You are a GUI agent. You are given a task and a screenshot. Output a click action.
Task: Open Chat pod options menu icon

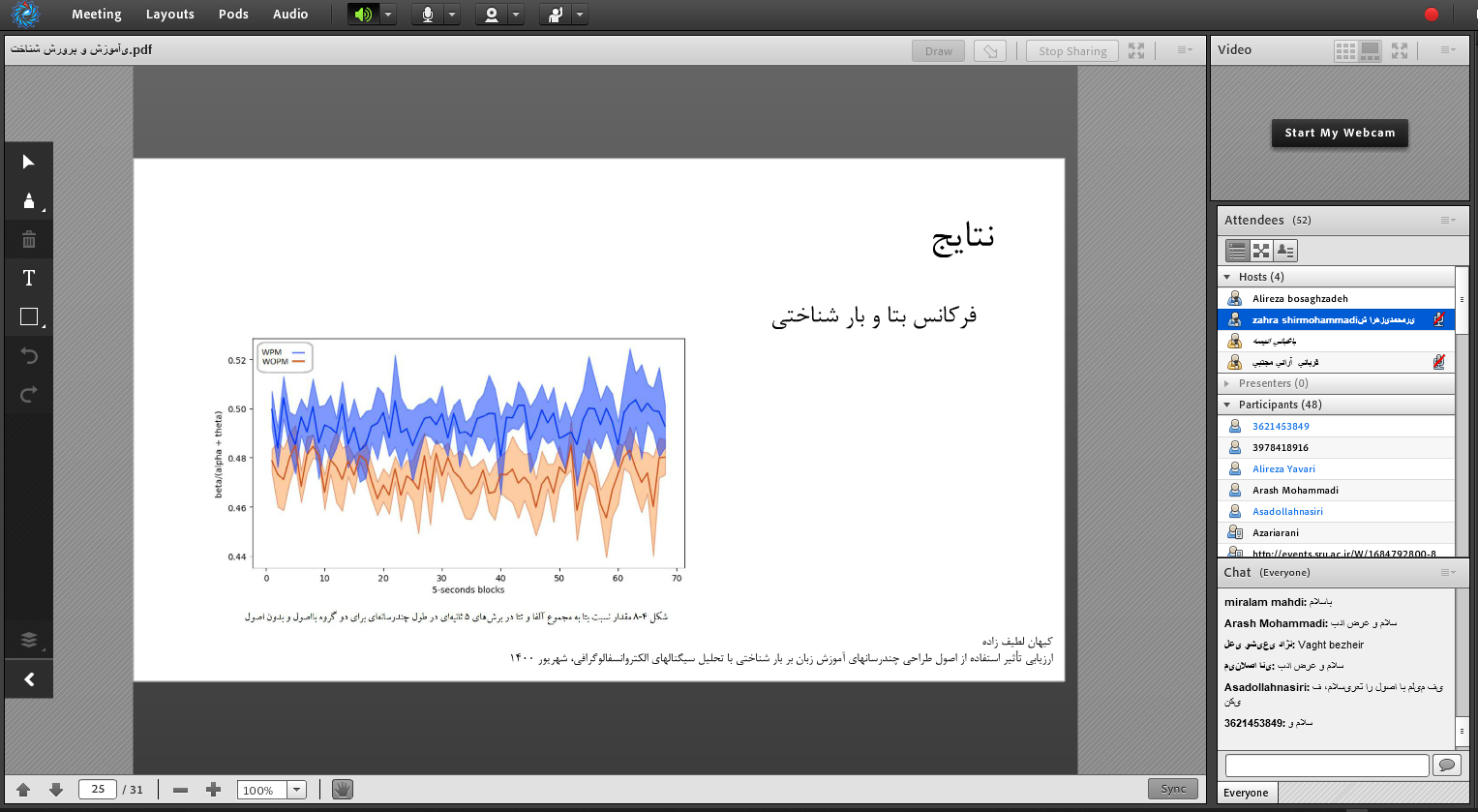(1448, 572)
